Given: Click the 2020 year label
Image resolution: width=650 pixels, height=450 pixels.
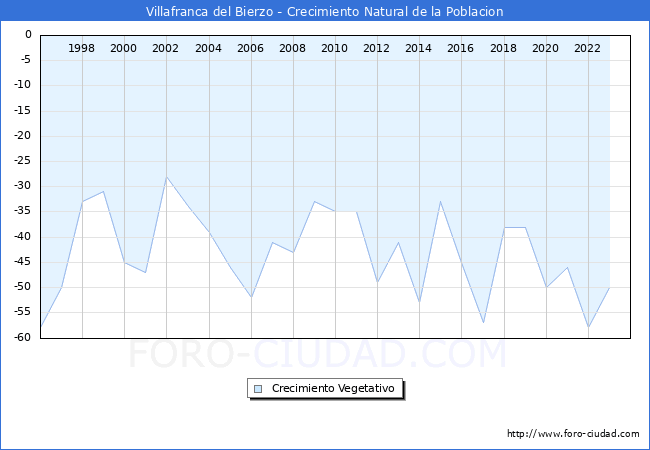Looking at the screenshot, I should pos(545,48).
